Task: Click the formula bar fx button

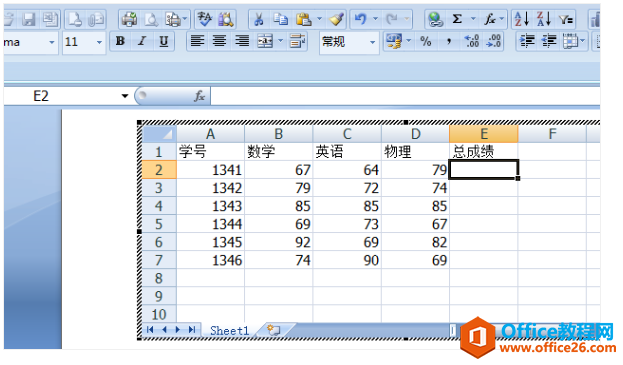Action: click(x=199, y=96)
